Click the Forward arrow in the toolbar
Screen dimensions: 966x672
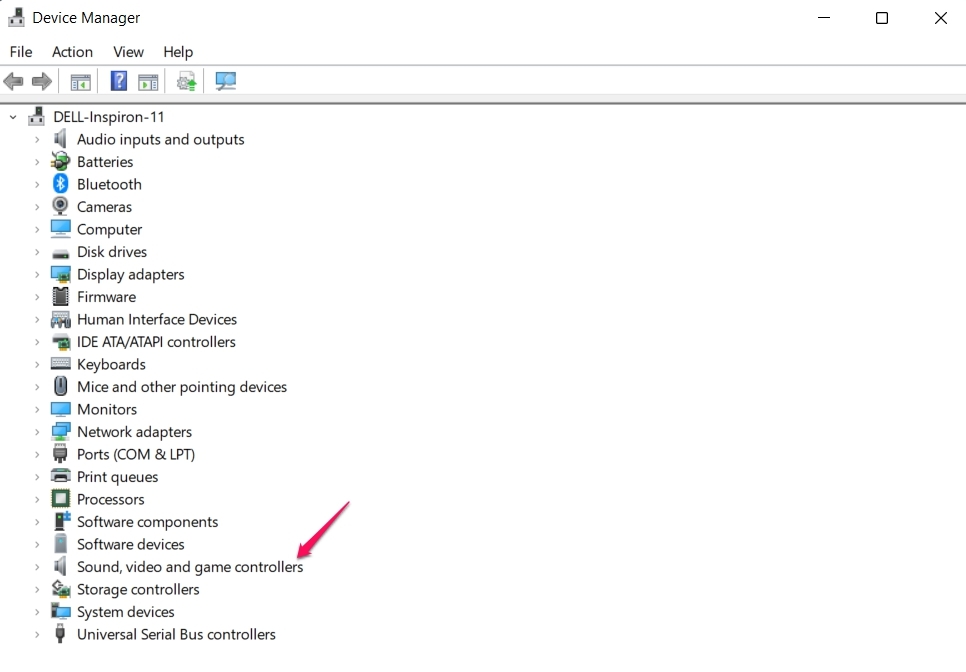tap(42, 81)
